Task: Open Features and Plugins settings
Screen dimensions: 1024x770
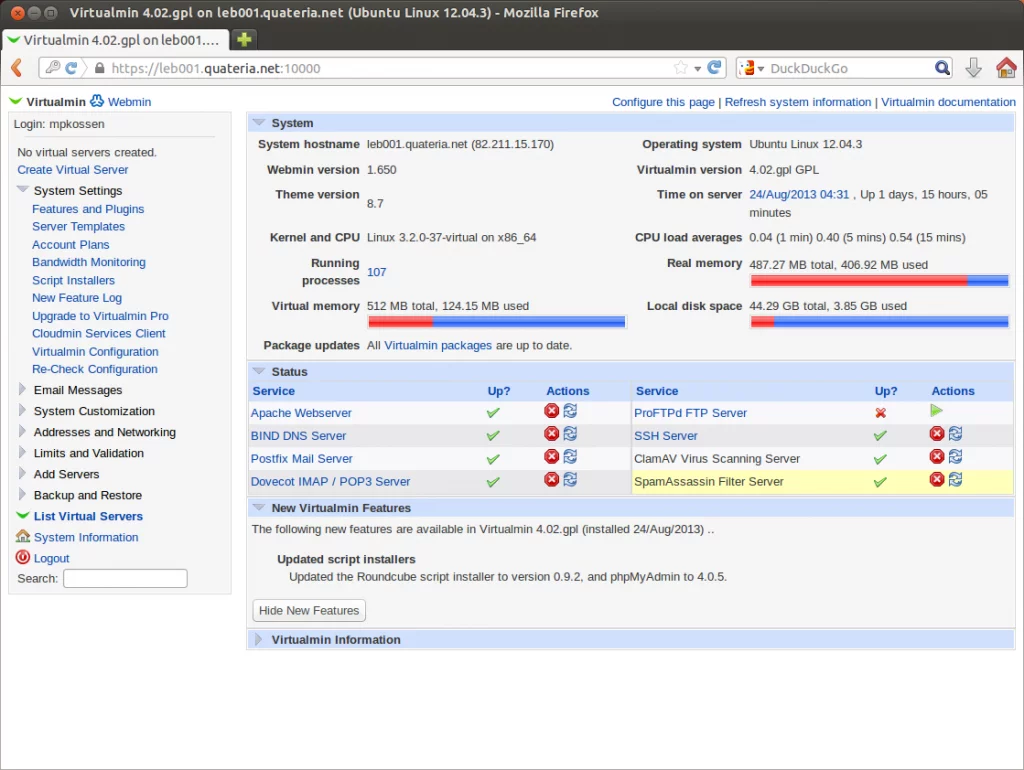Action: pyautogui.click(x=88, y=209)
